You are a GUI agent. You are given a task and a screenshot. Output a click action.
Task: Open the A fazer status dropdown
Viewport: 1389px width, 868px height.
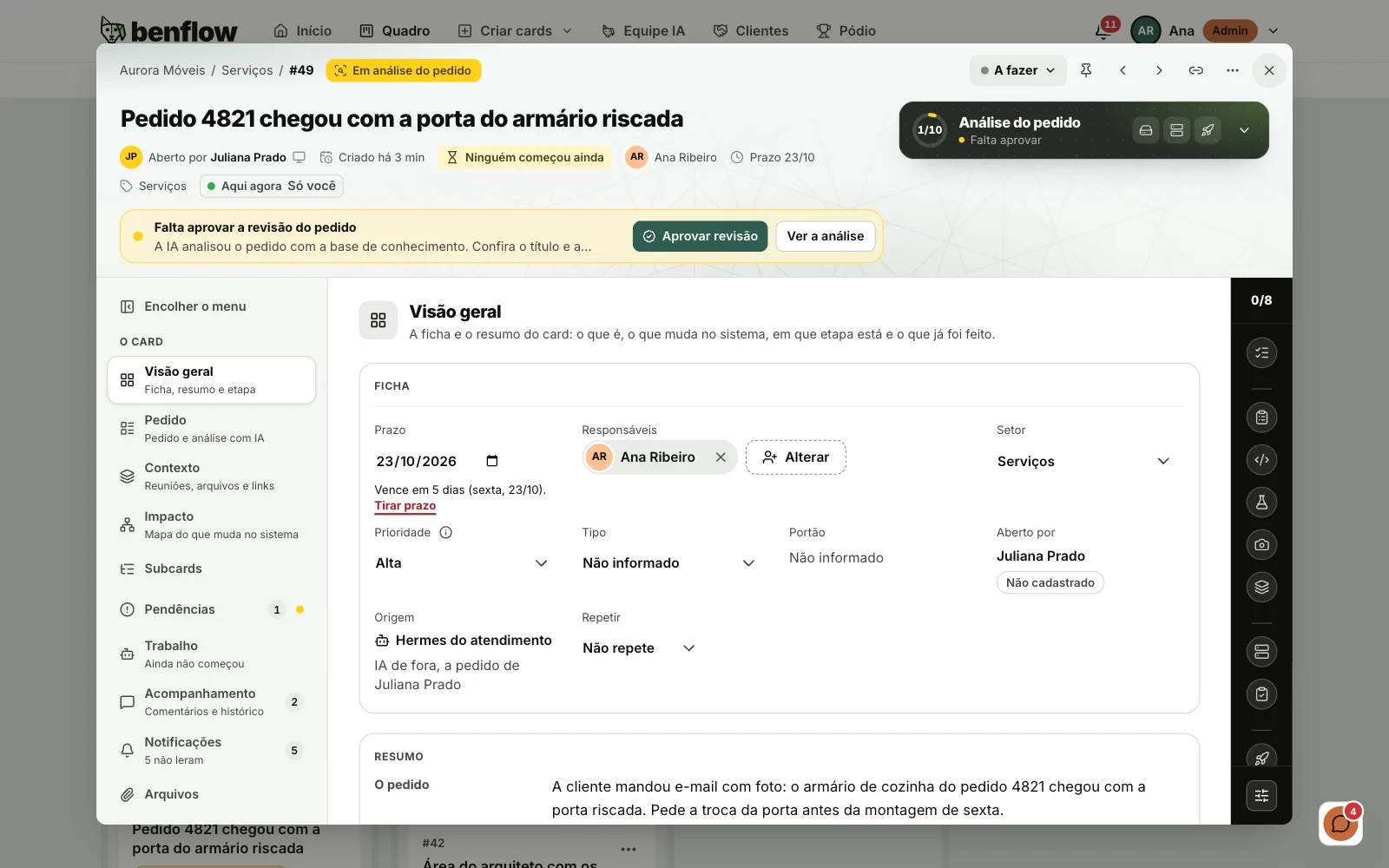coord(1017,70)
